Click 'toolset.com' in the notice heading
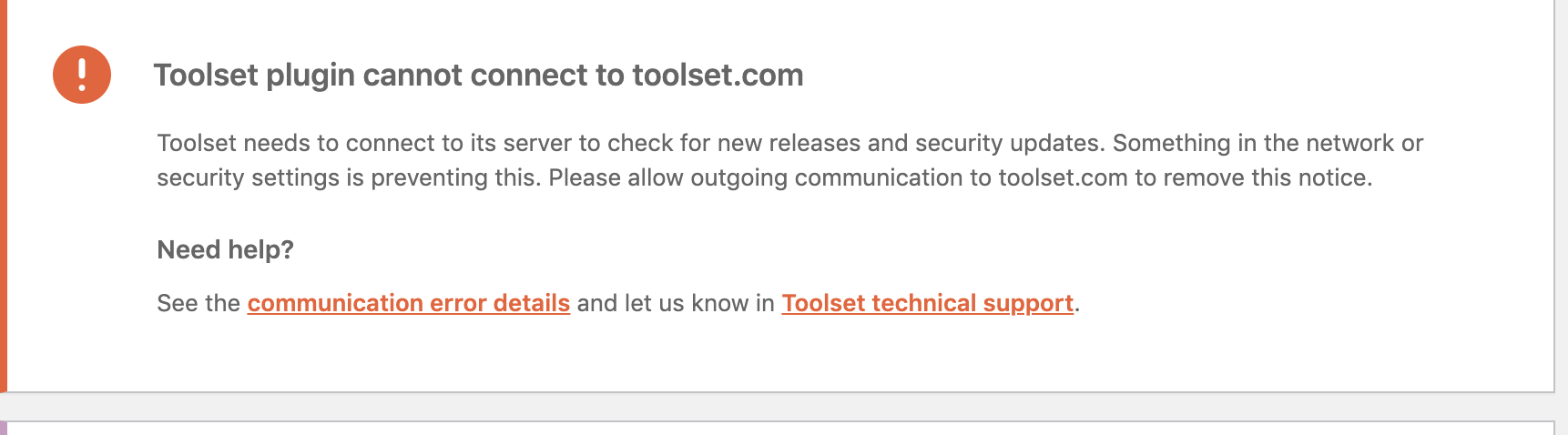Viewport: 1568px width, 435px height. (x=718, y=75)
